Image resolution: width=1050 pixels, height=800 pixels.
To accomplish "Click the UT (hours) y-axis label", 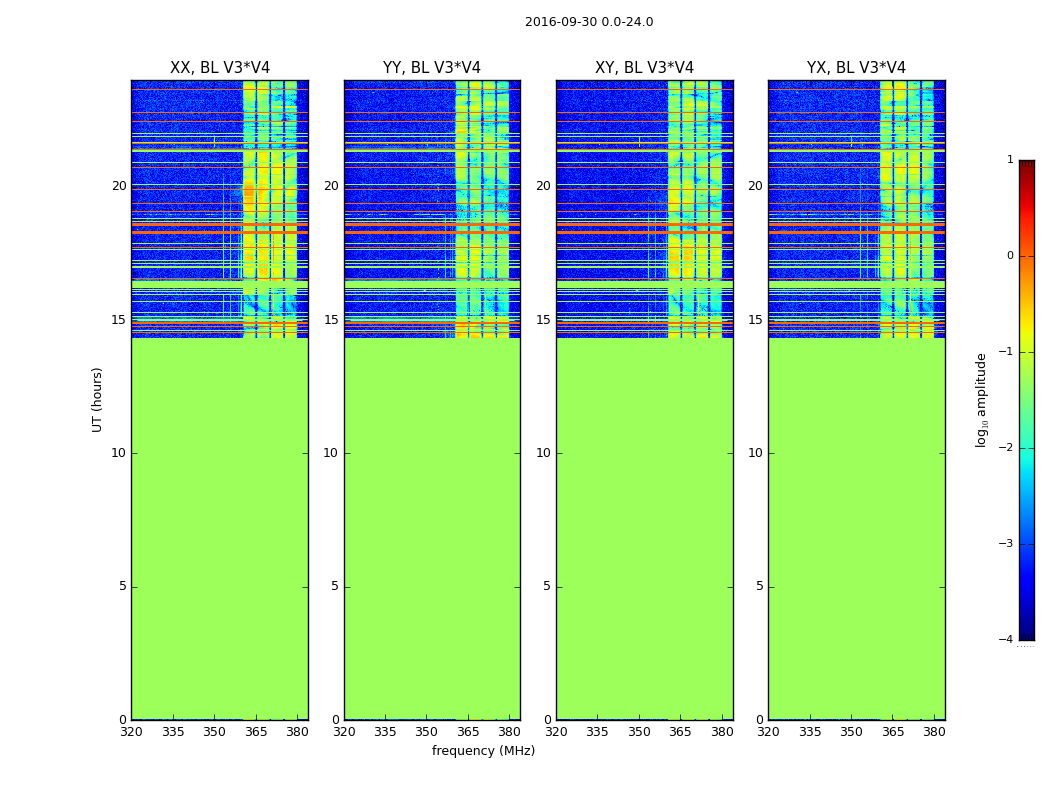I will tap(97, 399).
